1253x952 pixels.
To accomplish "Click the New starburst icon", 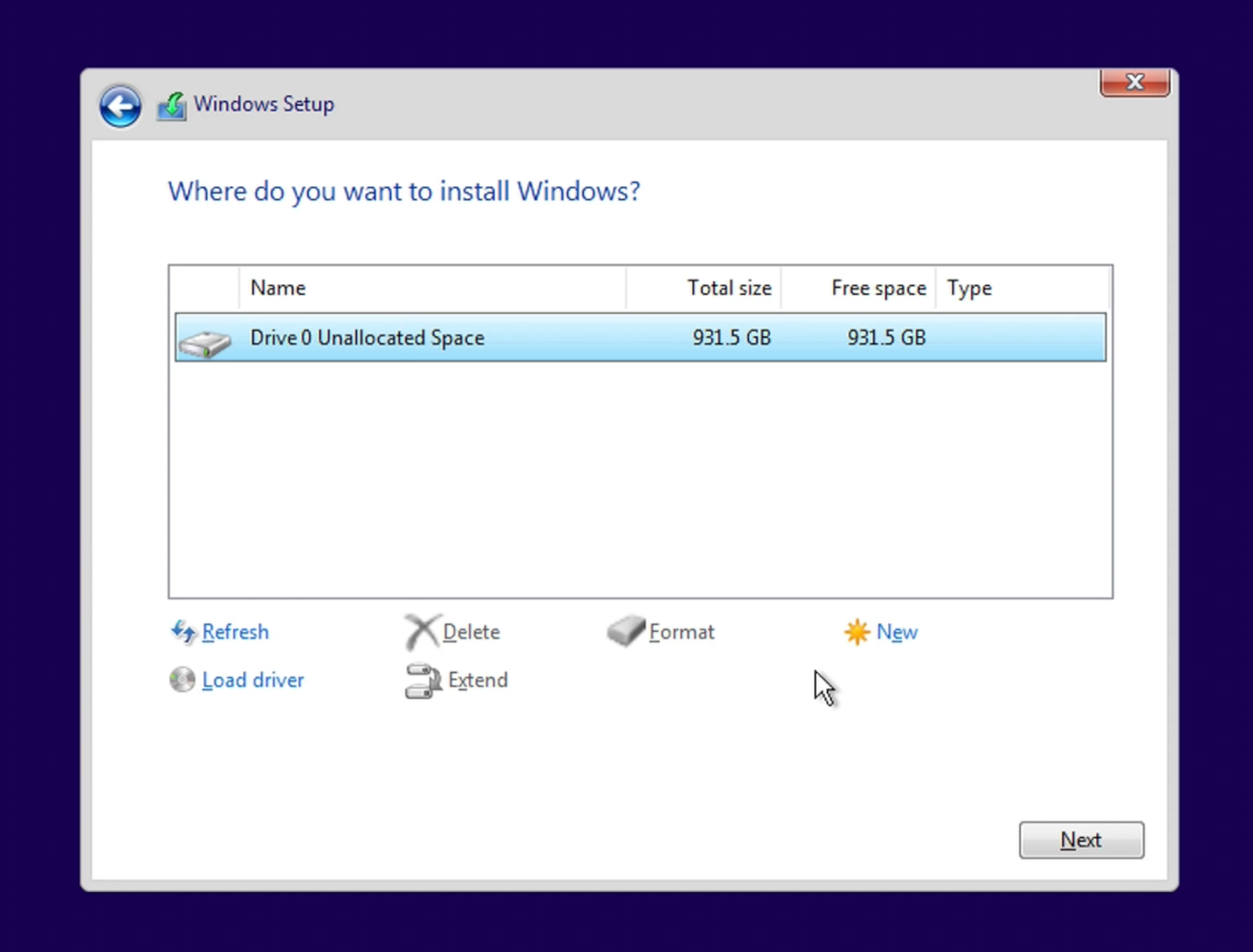I will 857,632.
